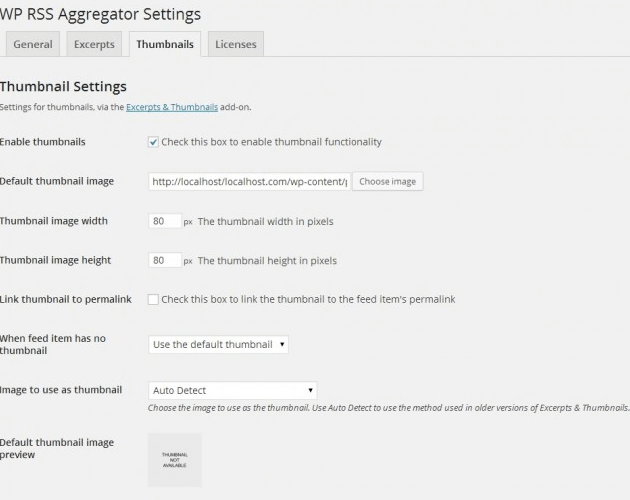Click the 'Link thumbnail to permalink' label
This screenshot has width=630, height=500.
[x=66, y=299]
